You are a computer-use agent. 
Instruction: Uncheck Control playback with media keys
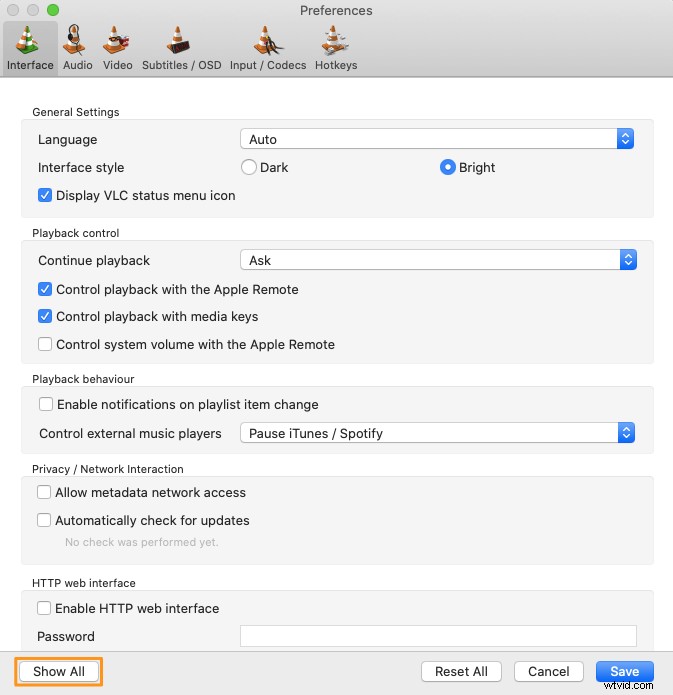click(45, 316)
